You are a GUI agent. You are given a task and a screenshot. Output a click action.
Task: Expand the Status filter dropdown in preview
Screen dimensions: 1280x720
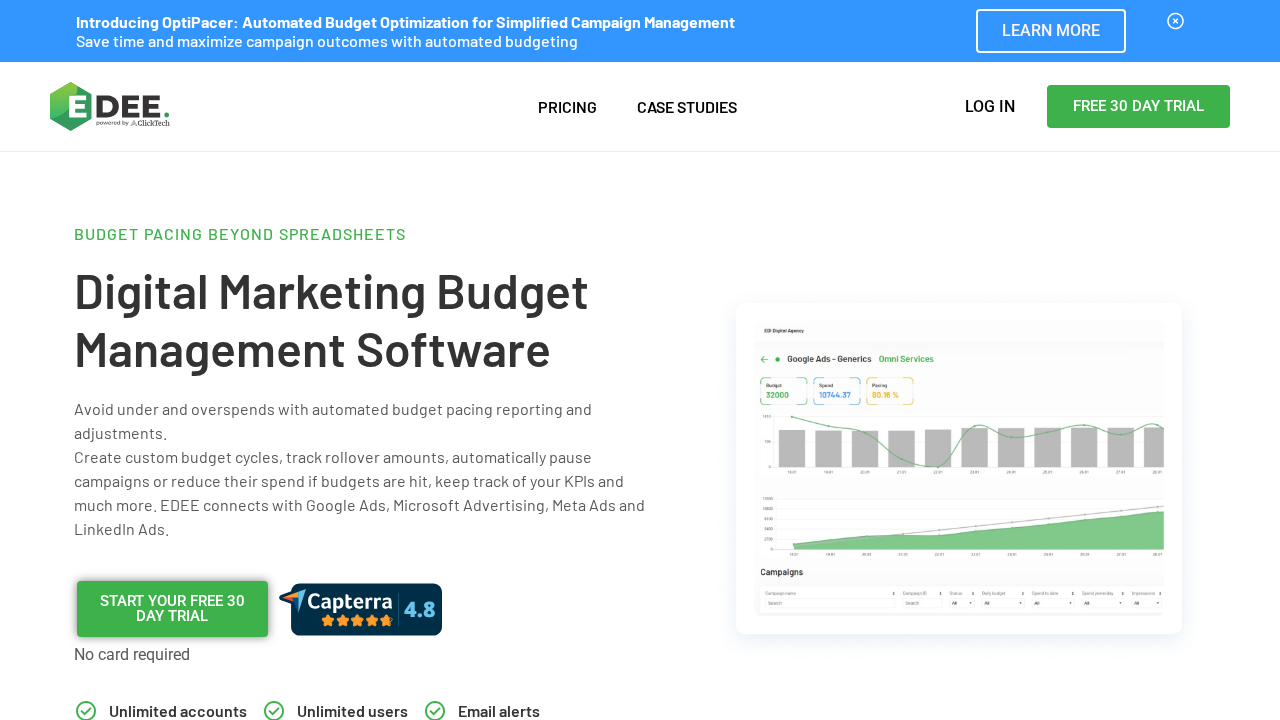960,603
